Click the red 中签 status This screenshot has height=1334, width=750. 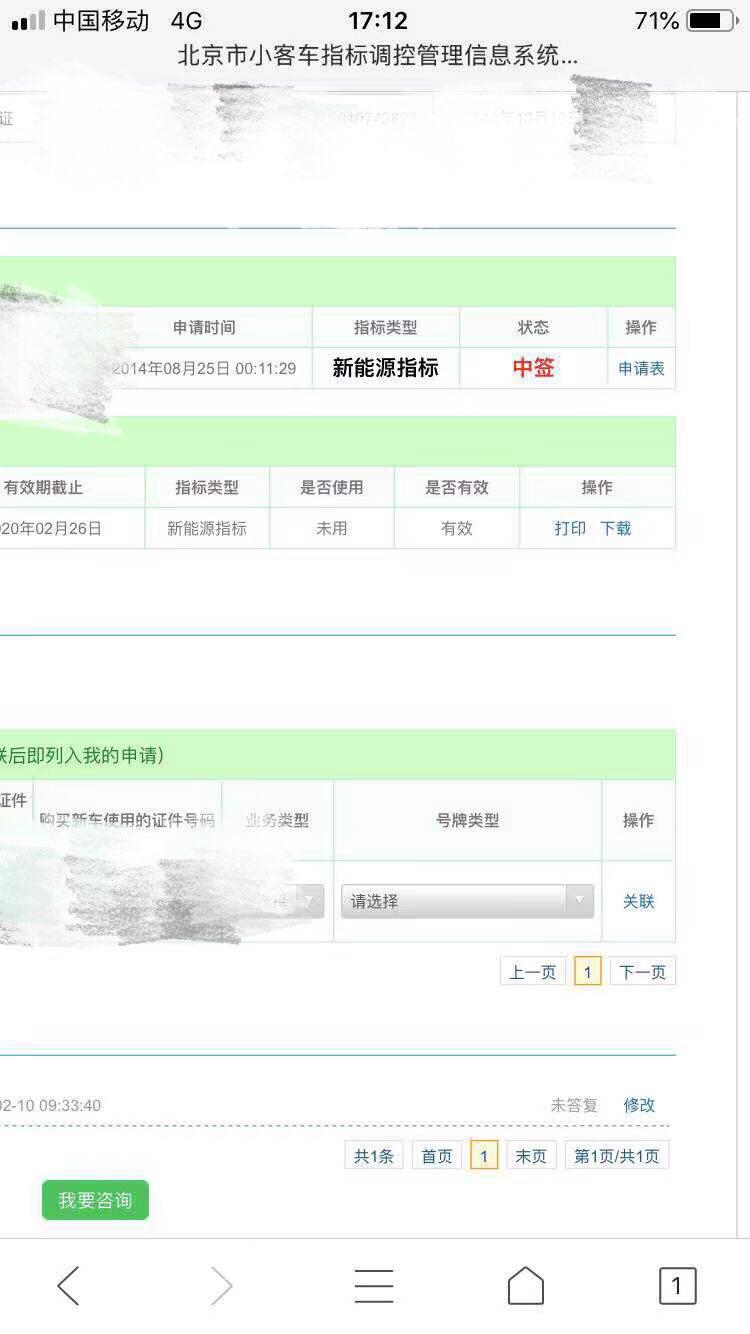[534, 368]
